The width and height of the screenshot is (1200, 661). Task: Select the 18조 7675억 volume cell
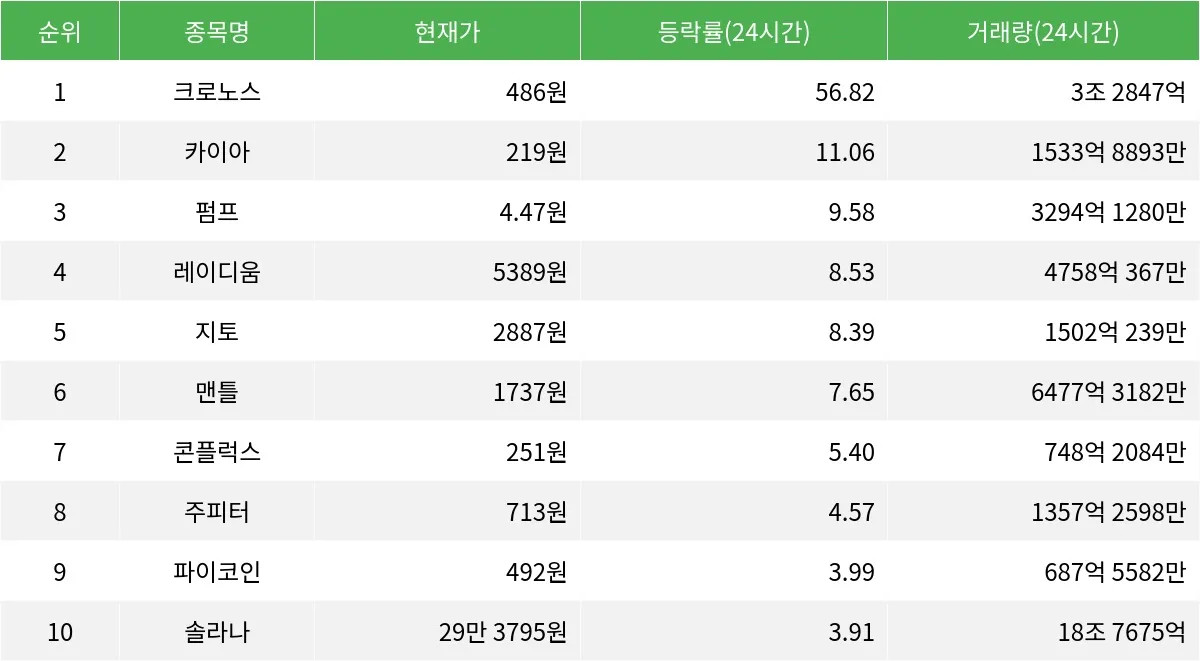pyautogui.click(x=1122, y=632)
